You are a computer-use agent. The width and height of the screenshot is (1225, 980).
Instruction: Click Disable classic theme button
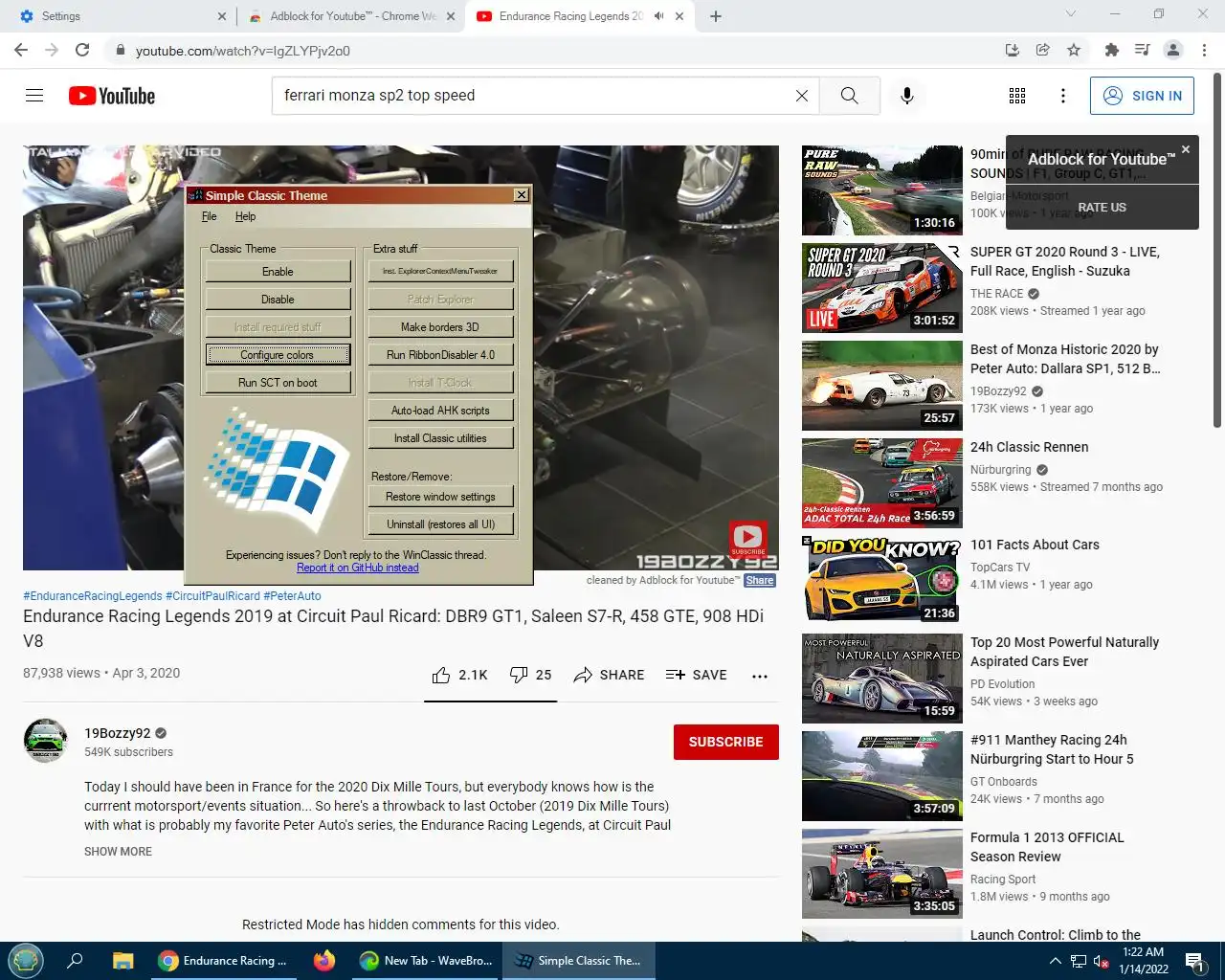278,300
